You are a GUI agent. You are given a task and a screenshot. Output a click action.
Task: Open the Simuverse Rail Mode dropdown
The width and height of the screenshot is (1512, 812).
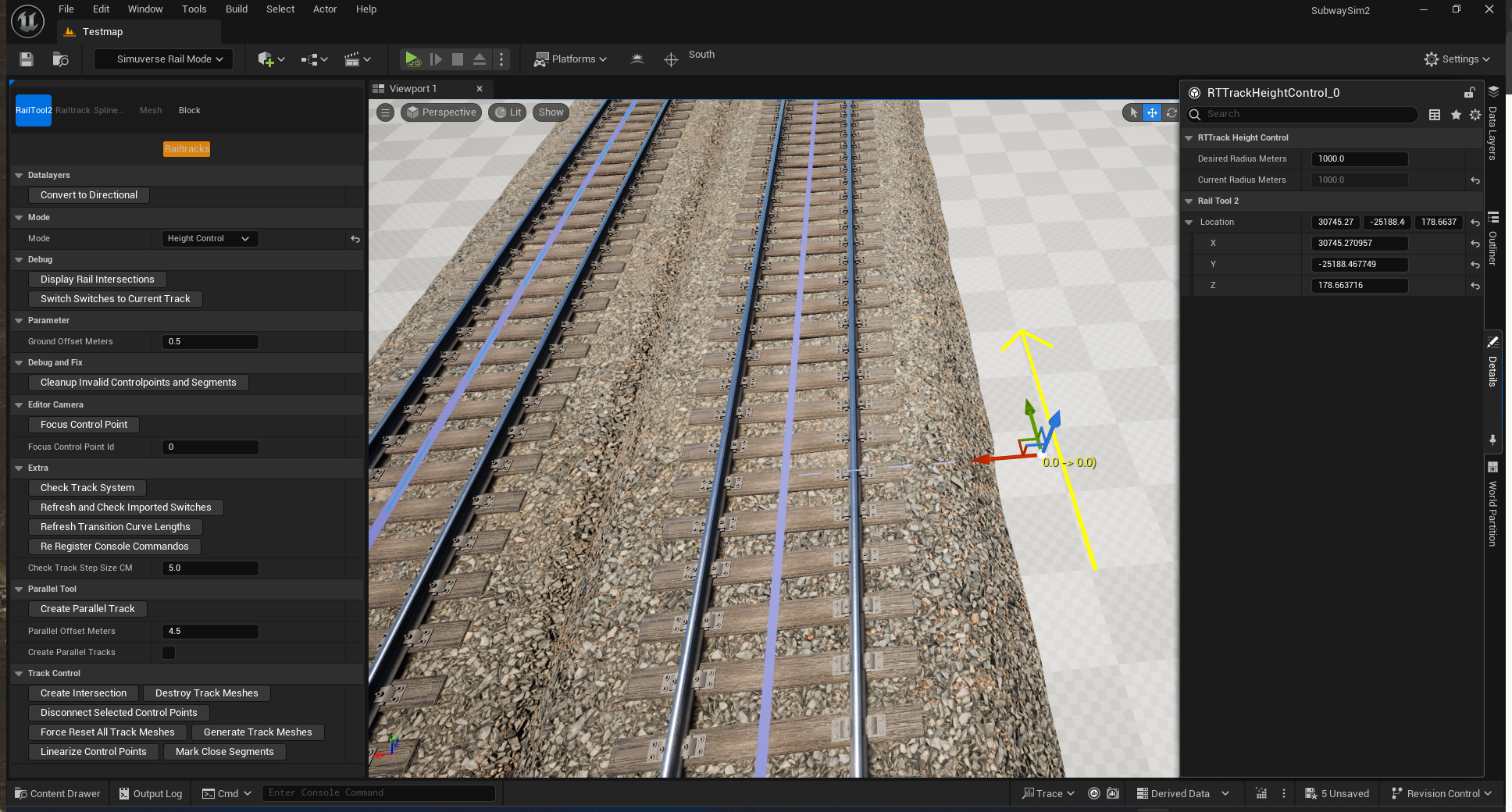pyautogui.click(x=163, y=59)
